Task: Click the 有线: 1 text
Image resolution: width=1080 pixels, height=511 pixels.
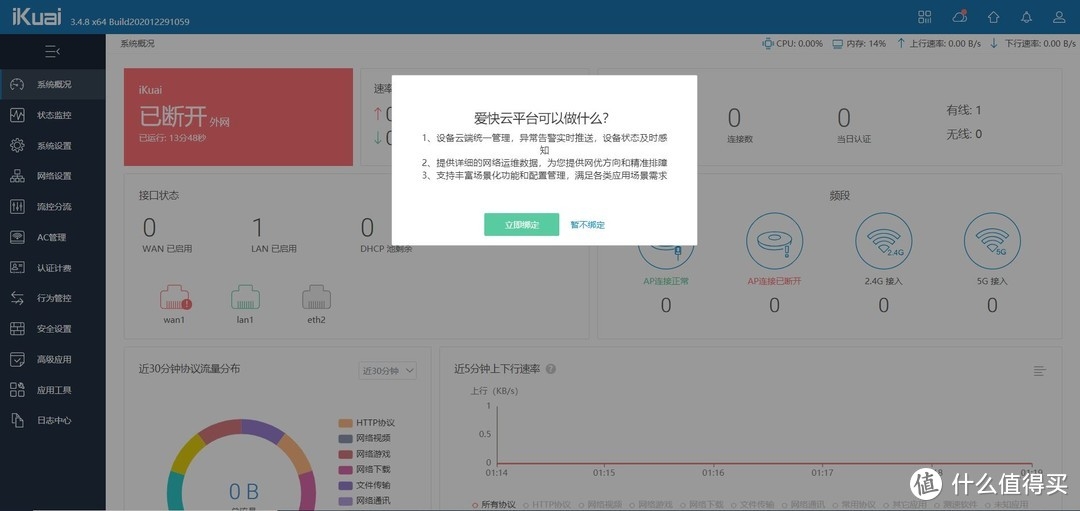Action: (964, 110)
